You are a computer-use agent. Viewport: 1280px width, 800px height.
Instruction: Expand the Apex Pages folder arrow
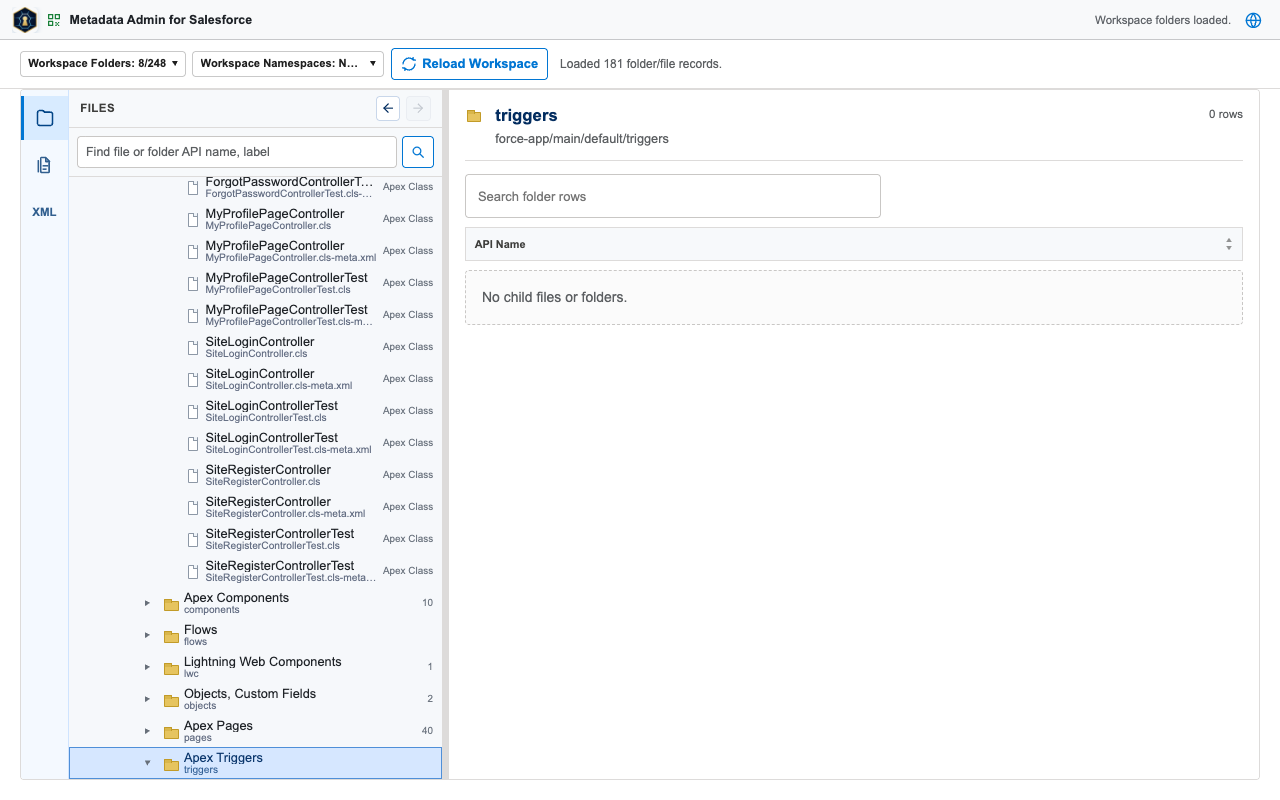(x=147, y=731)
